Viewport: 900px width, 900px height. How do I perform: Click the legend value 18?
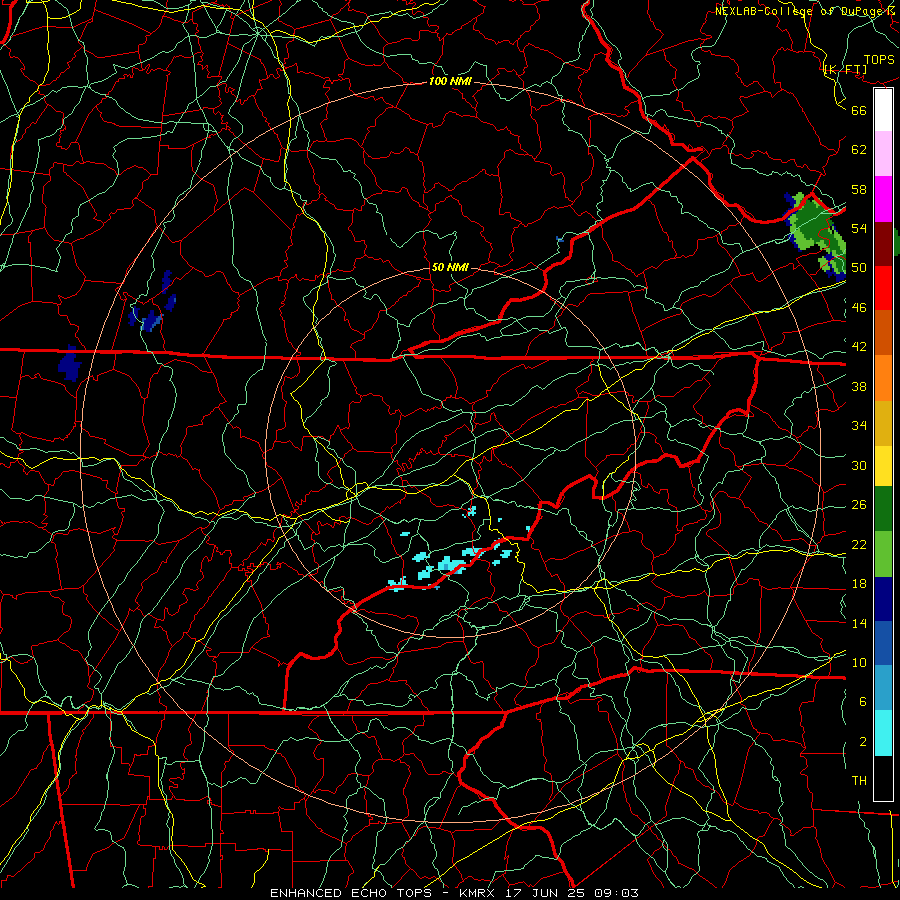pyautogui.click(x=859, y=584)
